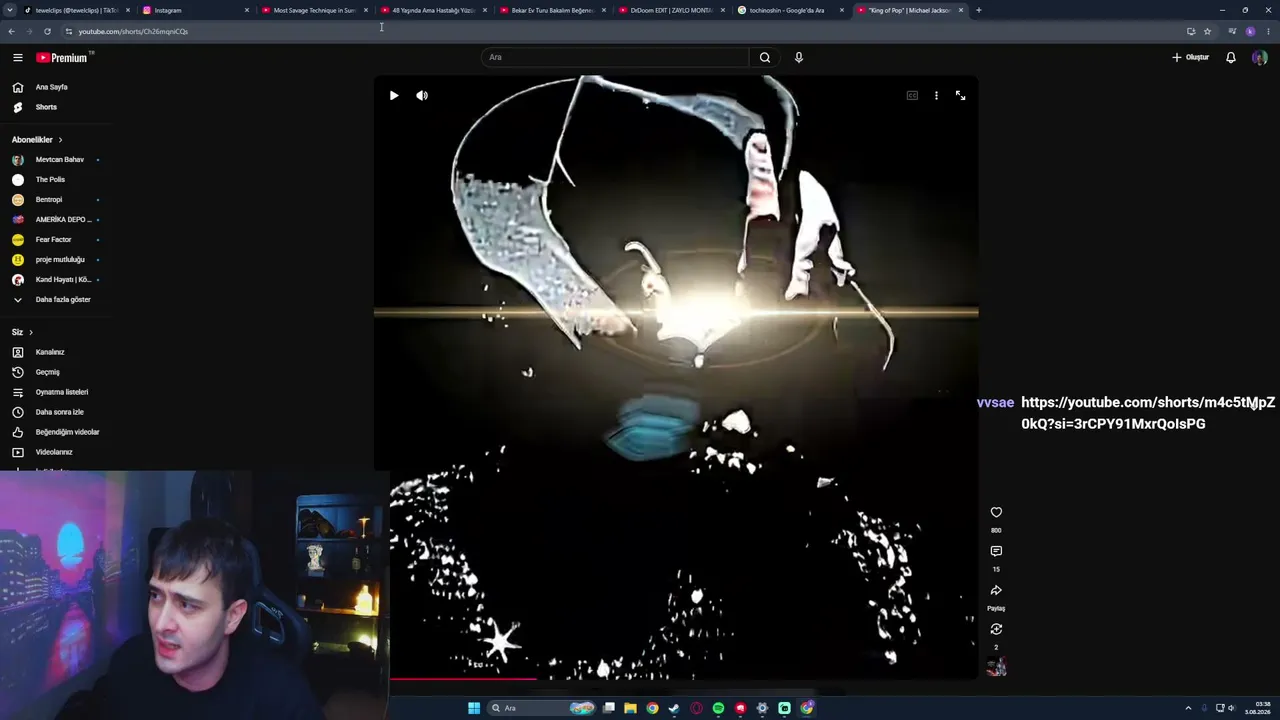Open the Short's three-dot more menu
Screen dimensions: 1280x720
tap(936, 96)
